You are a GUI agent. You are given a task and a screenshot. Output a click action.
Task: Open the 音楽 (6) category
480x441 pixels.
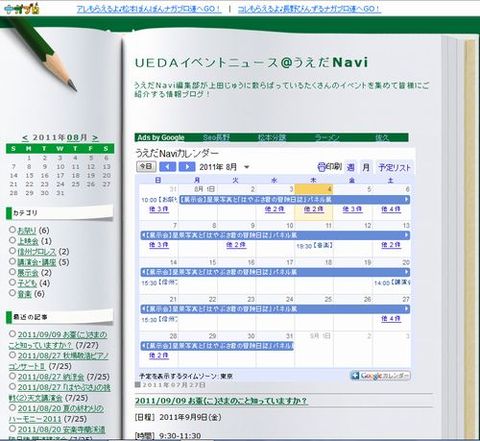click(x=24, y=294)
